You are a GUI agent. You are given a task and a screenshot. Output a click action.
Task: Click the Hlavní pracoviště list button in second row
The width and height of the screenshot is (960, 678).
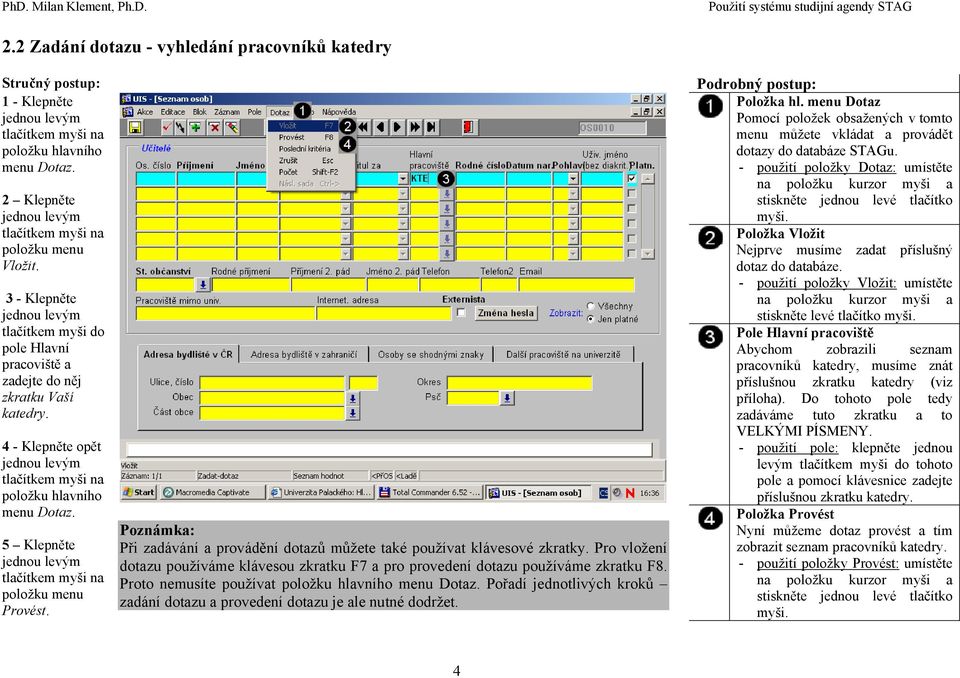point(447,194)
